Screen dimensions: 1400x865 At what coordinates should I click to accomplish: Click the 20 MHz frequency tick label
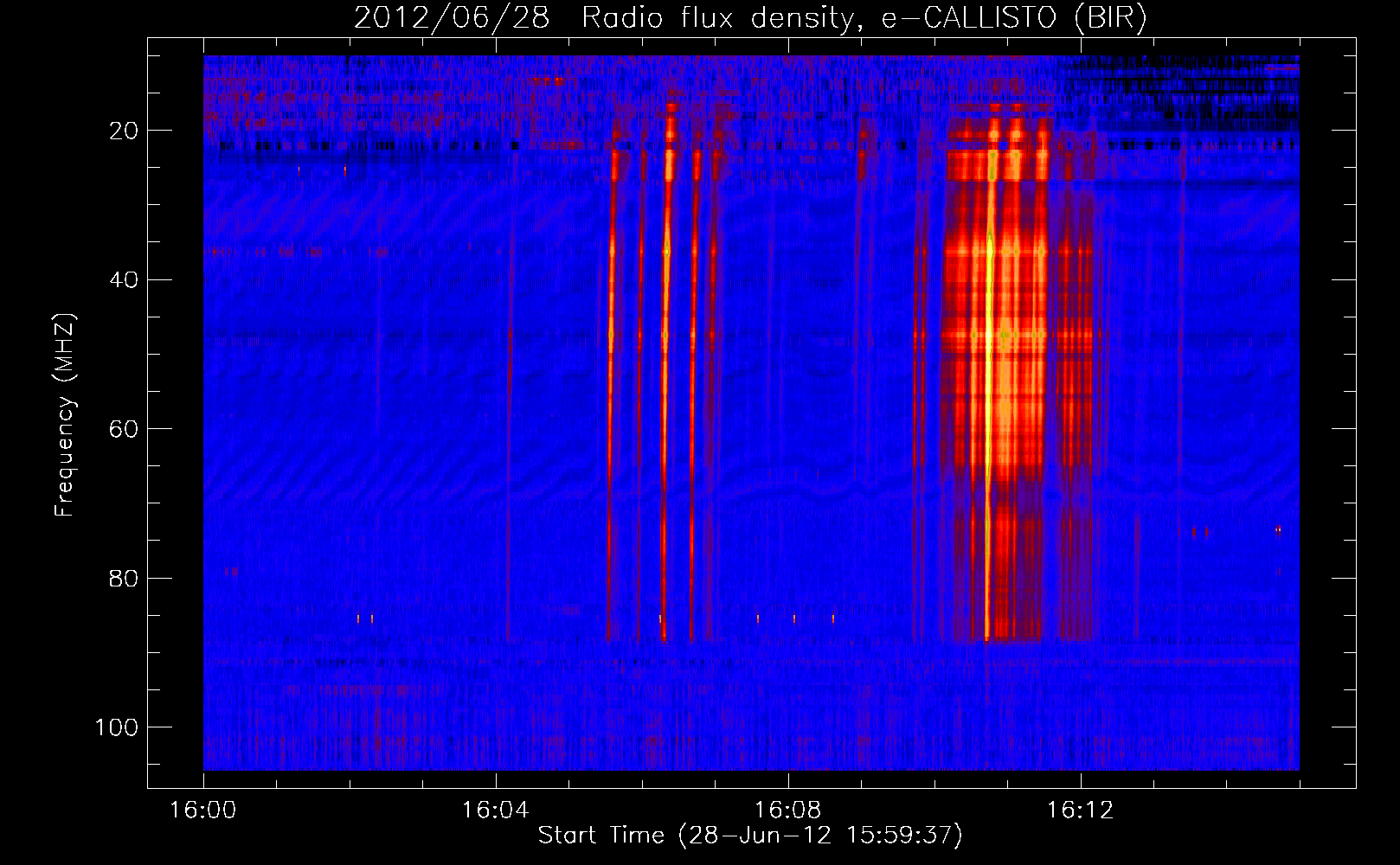tap(125, 131)
